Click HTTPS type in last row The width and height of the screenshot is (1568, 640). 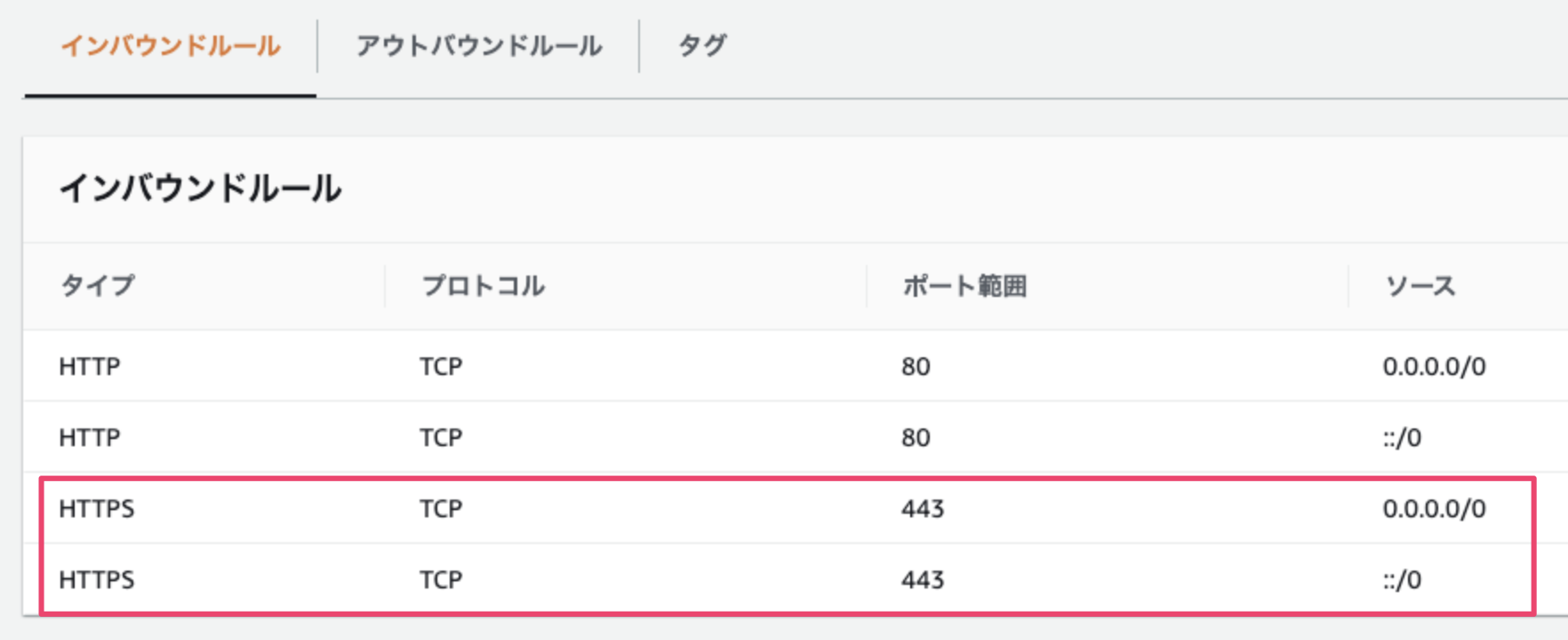pos(97,580)
